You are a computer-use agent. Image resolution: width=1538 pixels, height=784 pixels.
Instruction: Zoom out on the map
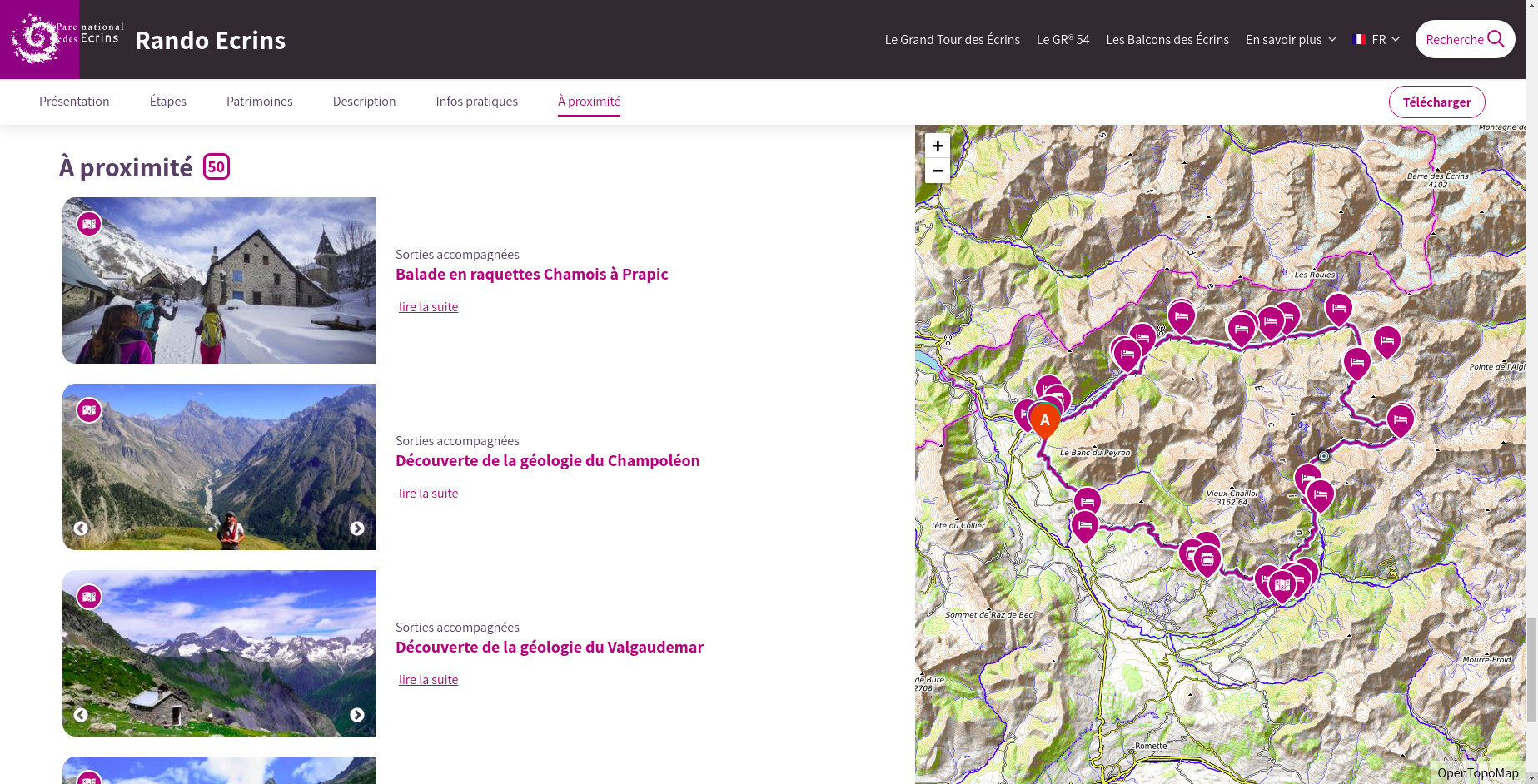[x=938, y=171]
